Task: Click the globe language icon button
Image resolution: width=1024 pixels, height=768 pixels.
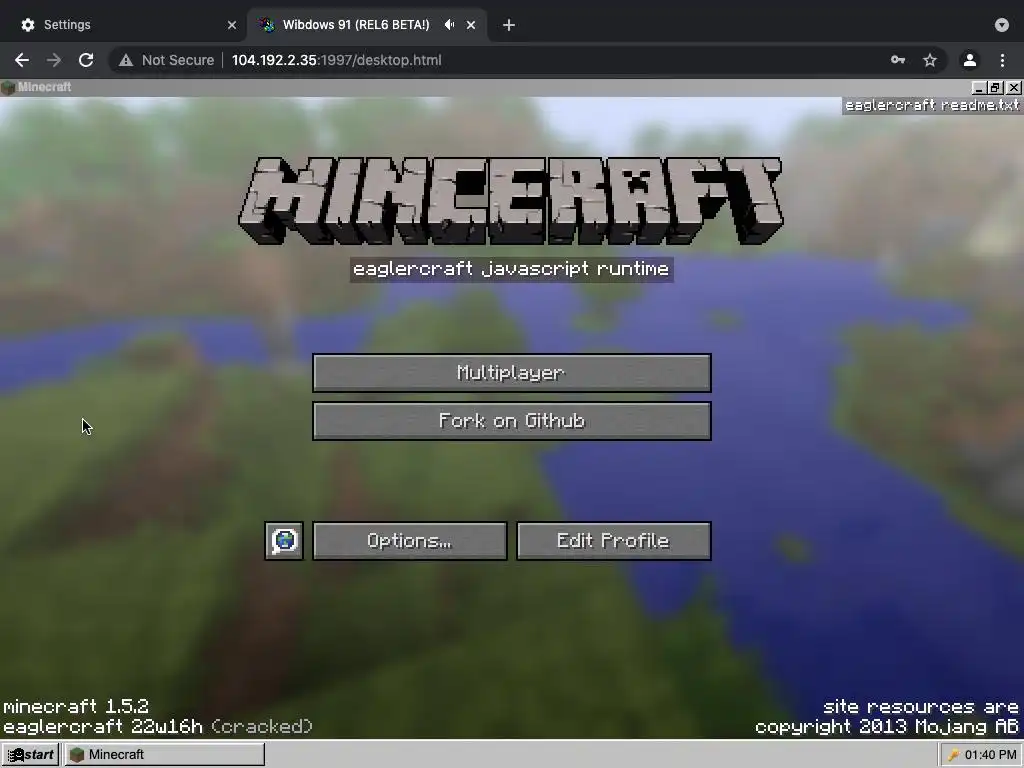Action: point(284,541)
